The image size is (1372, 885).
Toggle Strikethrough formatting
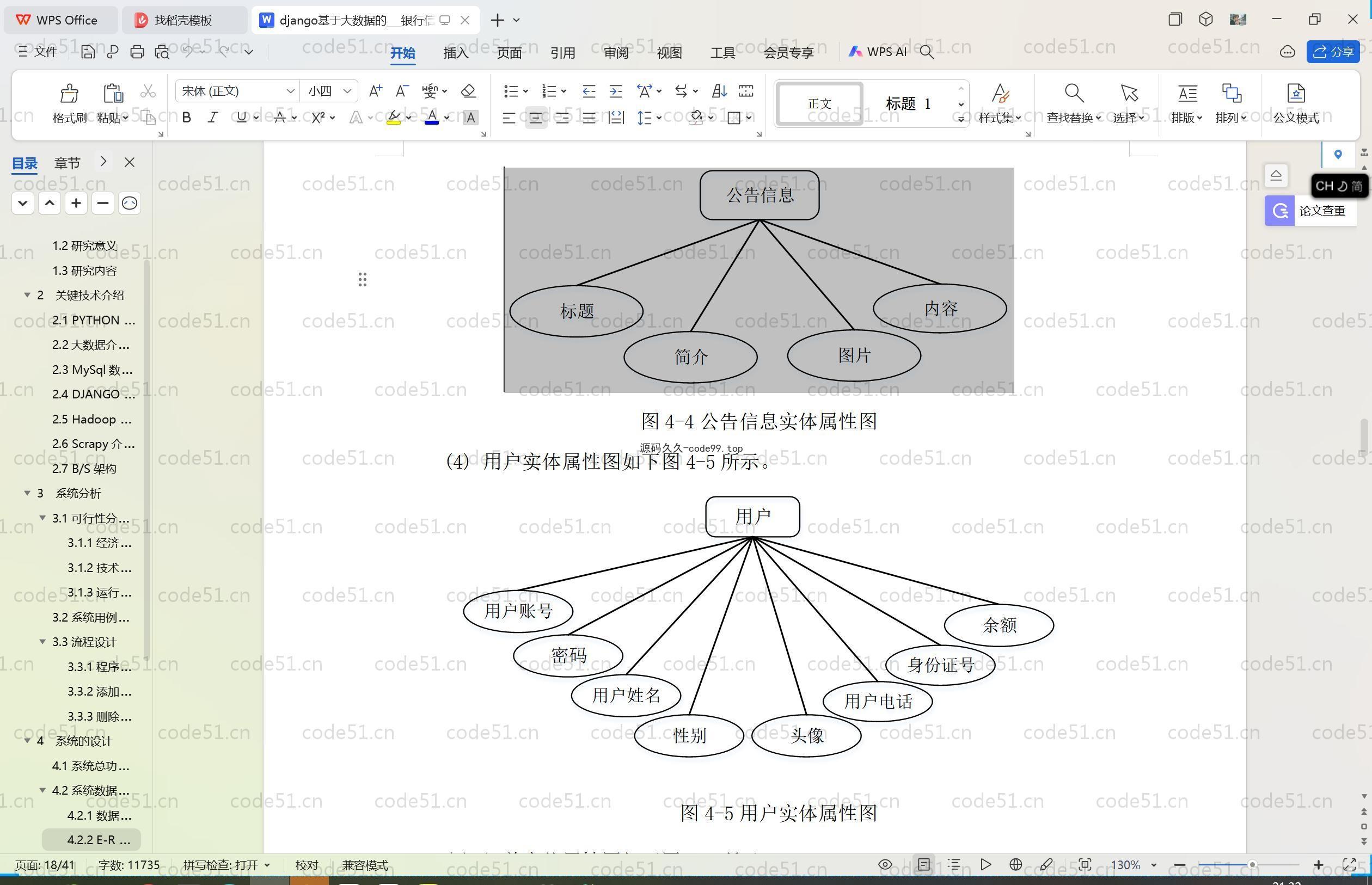(280, 118)
